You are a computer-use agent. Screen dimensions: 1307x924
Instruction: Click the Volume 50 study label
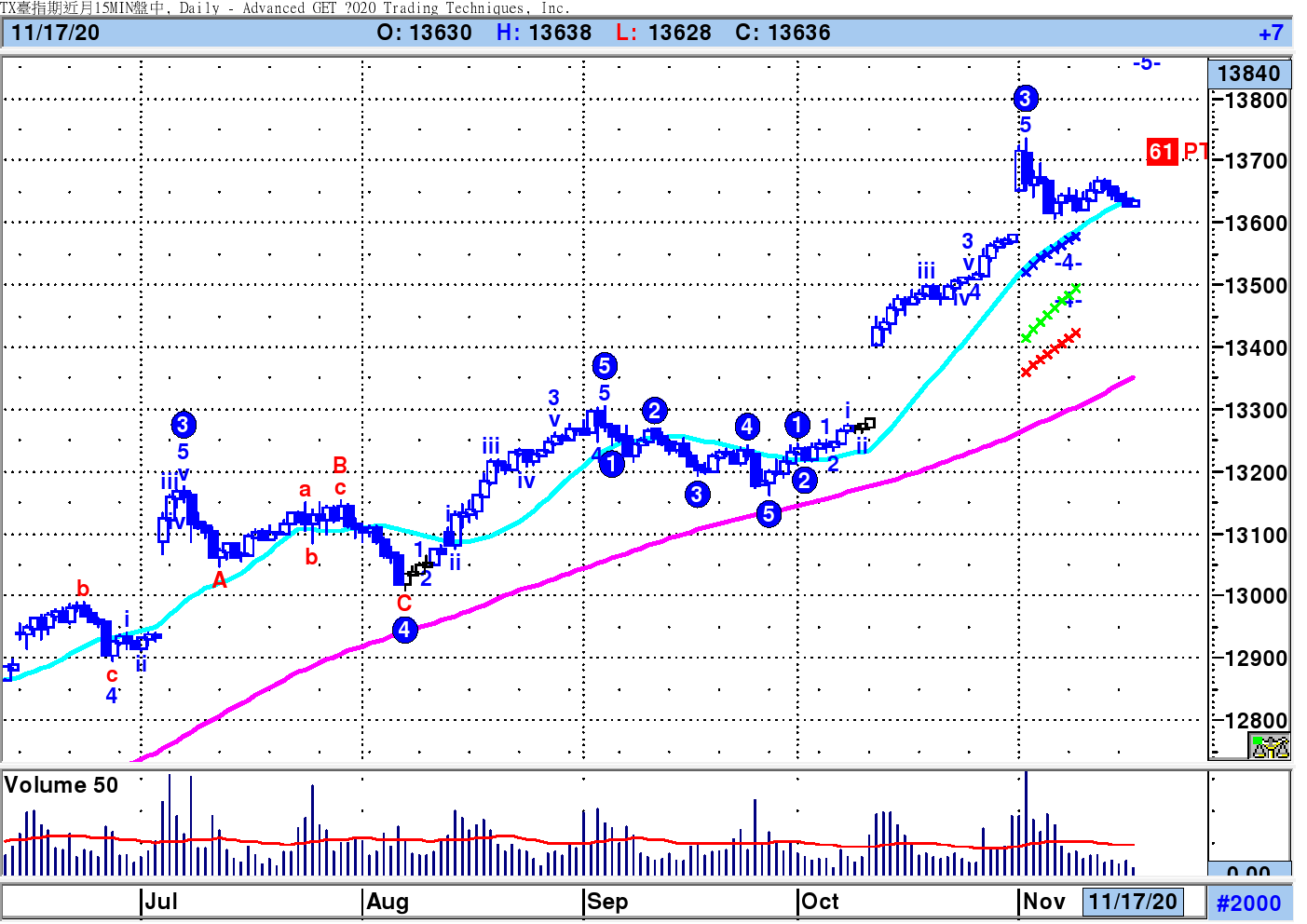coord(61,785)
